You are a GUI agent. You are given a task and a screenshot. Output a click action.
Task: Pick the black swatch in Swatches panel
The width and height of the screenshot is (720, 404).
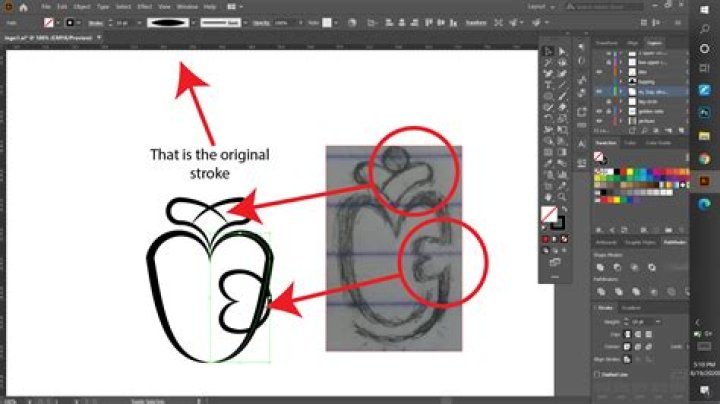click(617, 172)
